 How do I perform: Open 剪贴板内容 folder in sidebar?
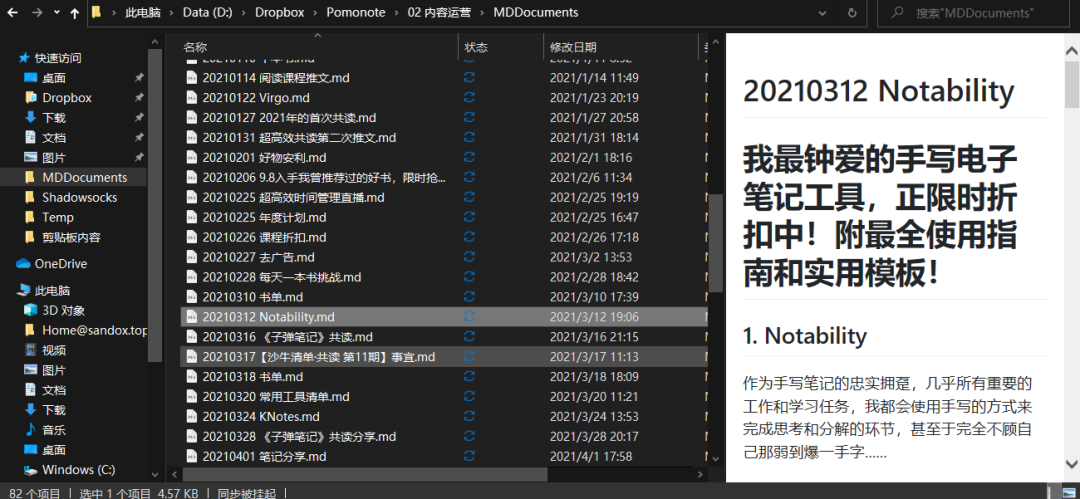pyautogui.click(x=72, y=238)
